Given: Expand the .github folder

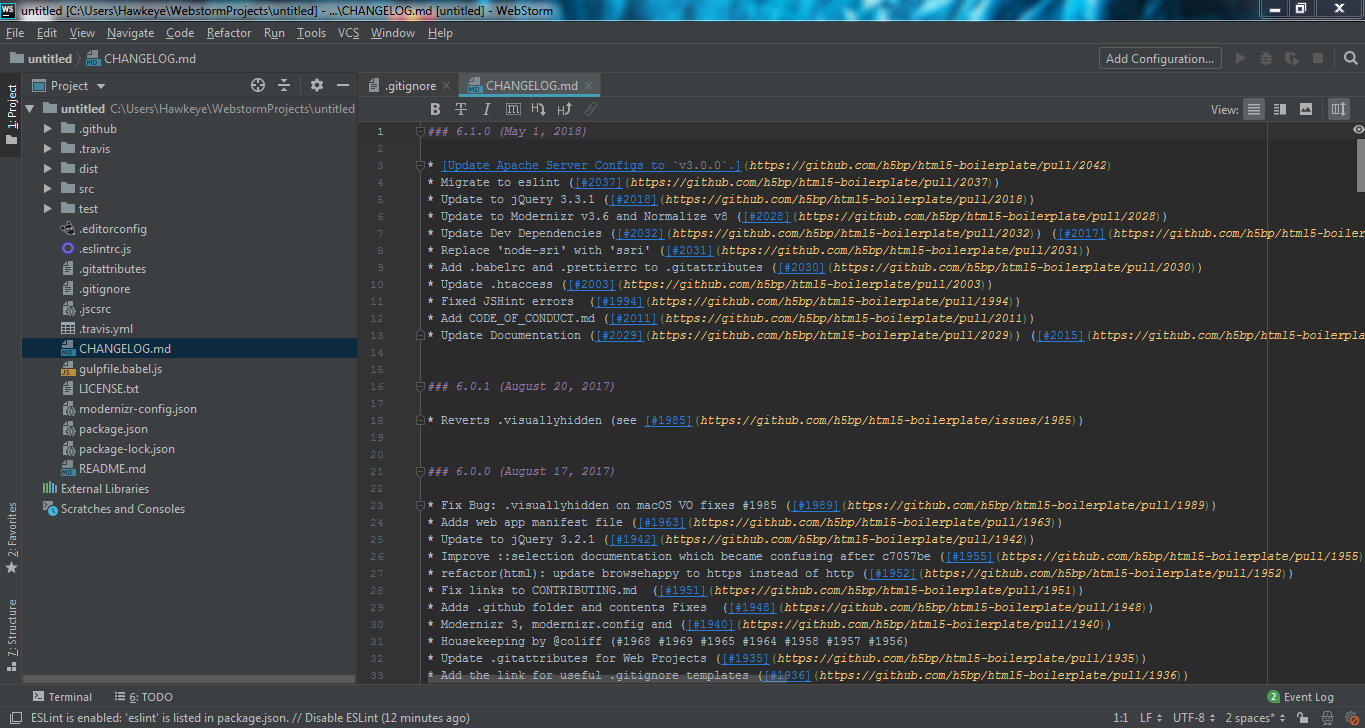Looking at the screenshot, I should (x=48, y=129).
